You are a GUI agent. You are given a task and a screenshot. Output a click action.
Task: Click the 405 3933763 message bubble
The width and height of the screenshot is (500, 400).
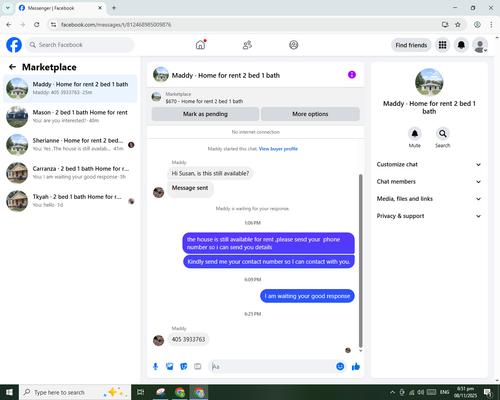188,339
